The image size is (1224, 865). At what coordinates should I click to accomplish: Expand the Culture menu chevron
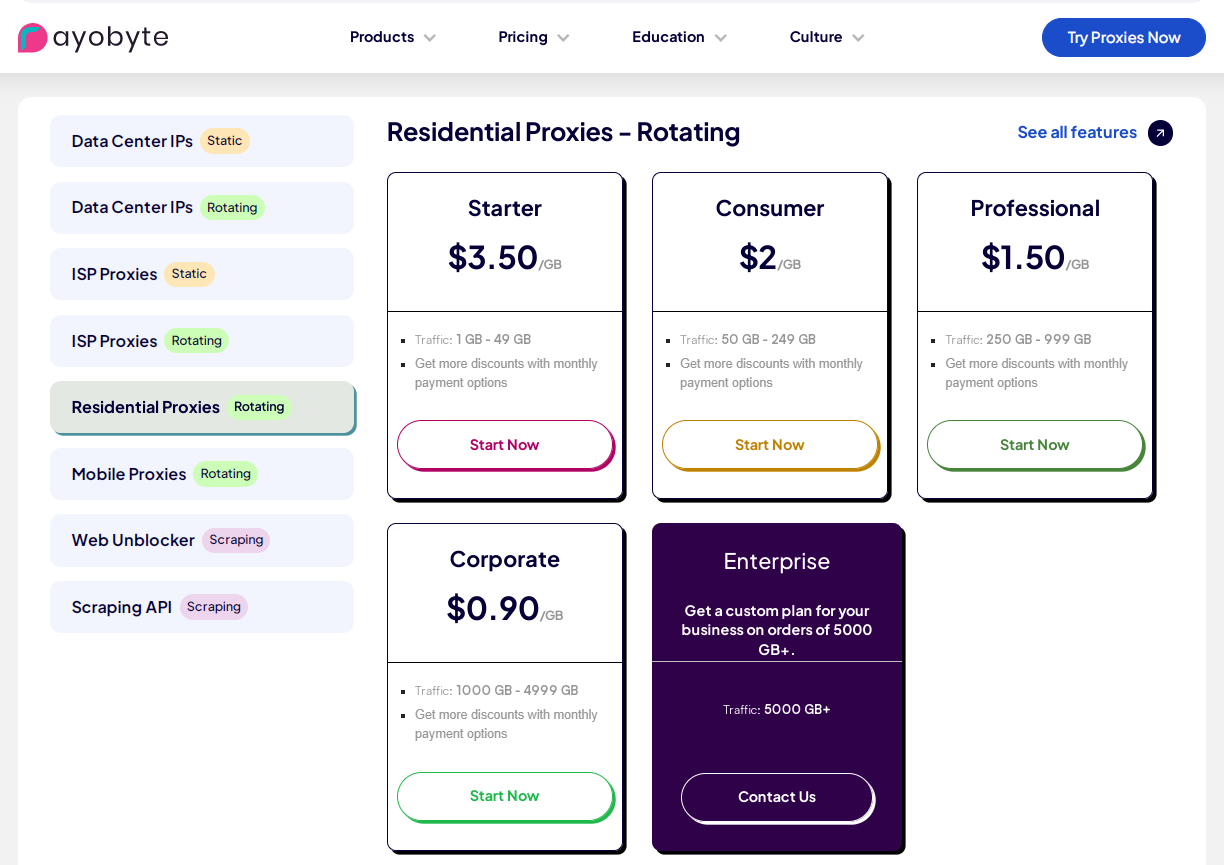[858, 38]
